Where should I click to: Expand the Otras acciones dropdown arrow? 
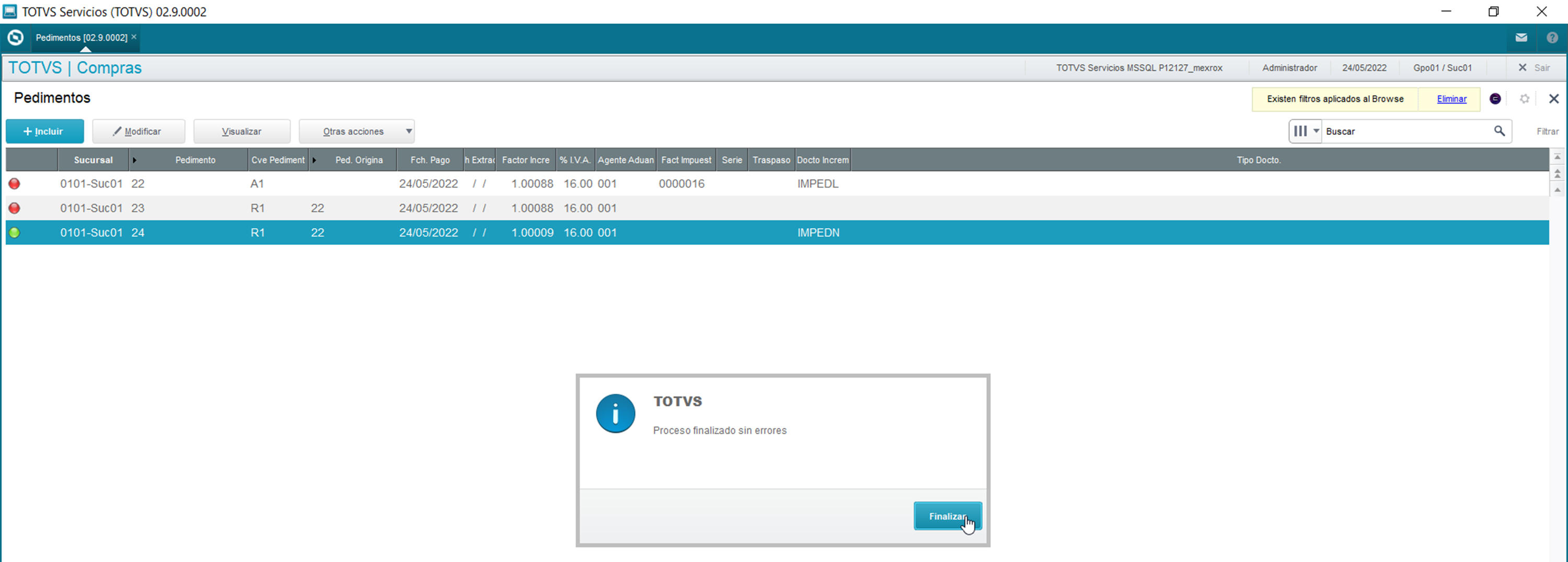pos(409,132)
